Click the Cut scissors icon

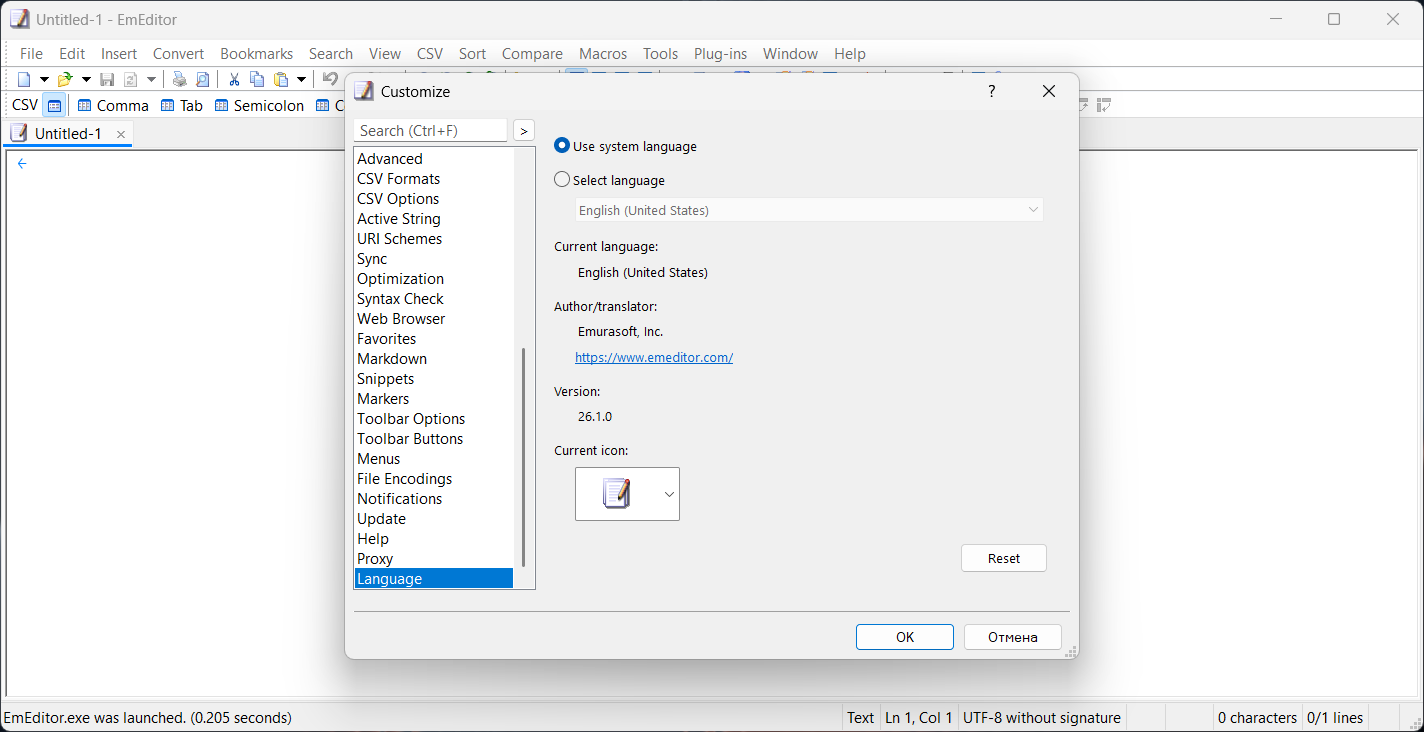(234, 79)
